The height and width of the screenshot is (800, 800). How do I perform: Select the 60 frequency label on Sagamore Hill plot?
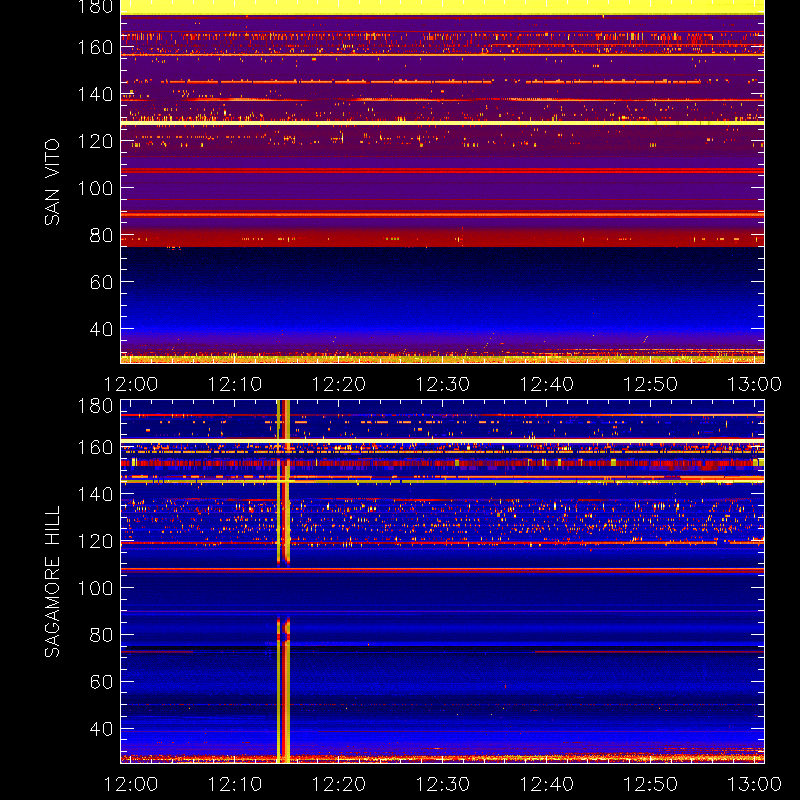coord(101,682)
